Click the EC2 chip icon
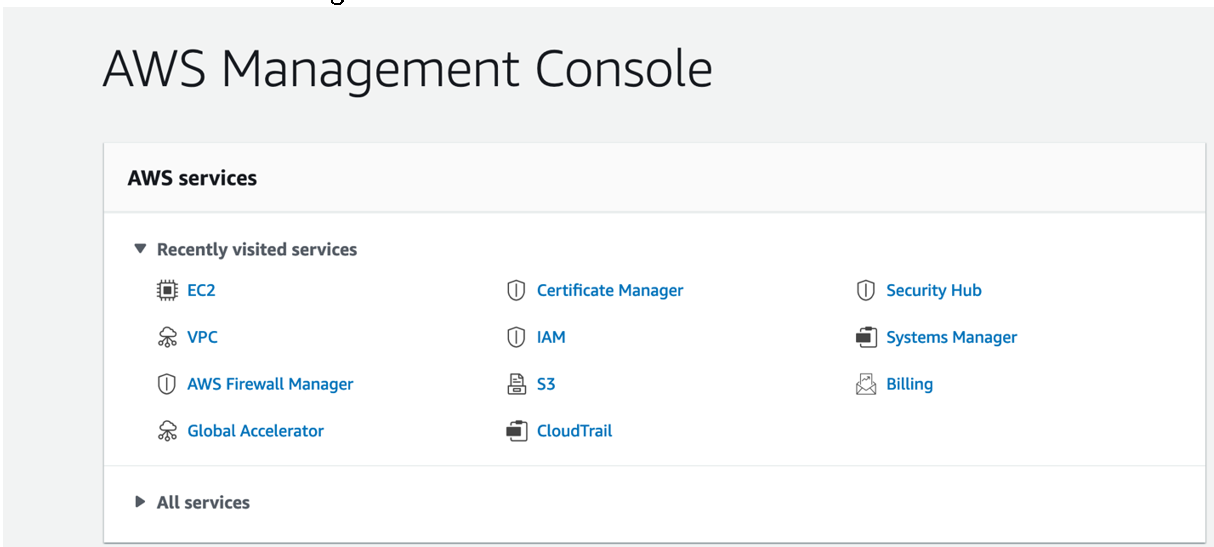 tap(167, 291)
